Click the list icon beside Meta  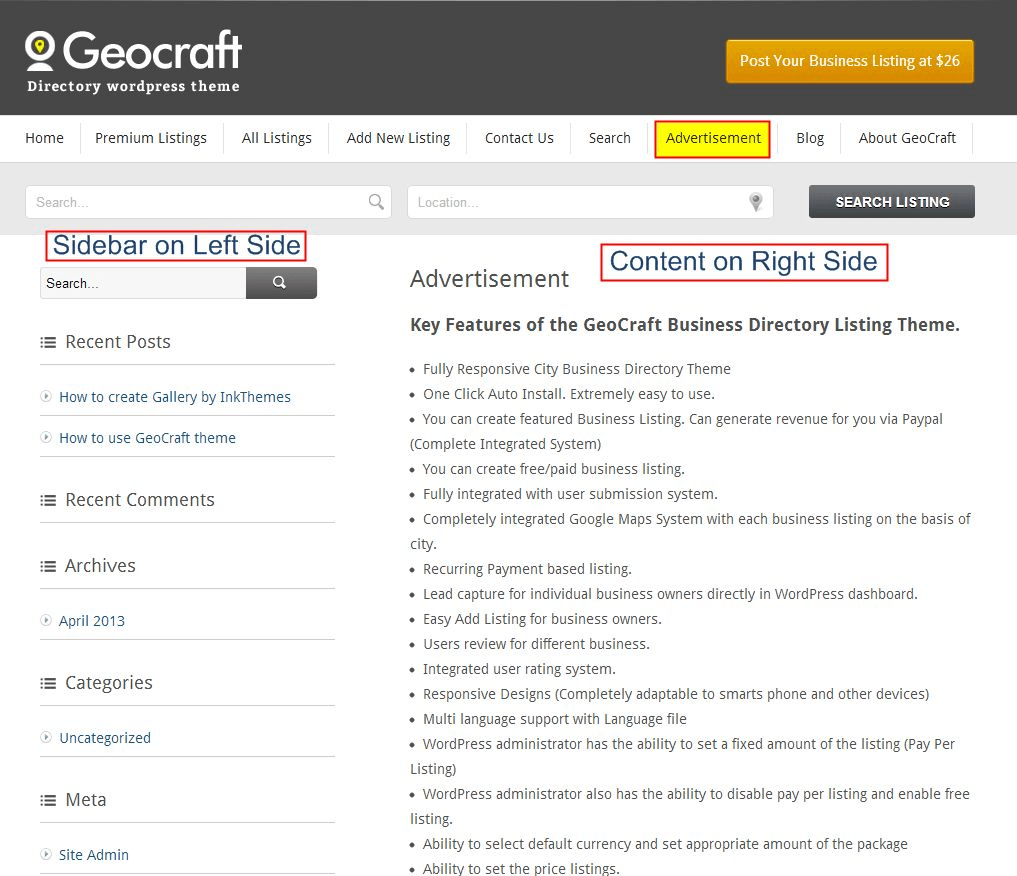pyautogui.click(x=48, y=801)
